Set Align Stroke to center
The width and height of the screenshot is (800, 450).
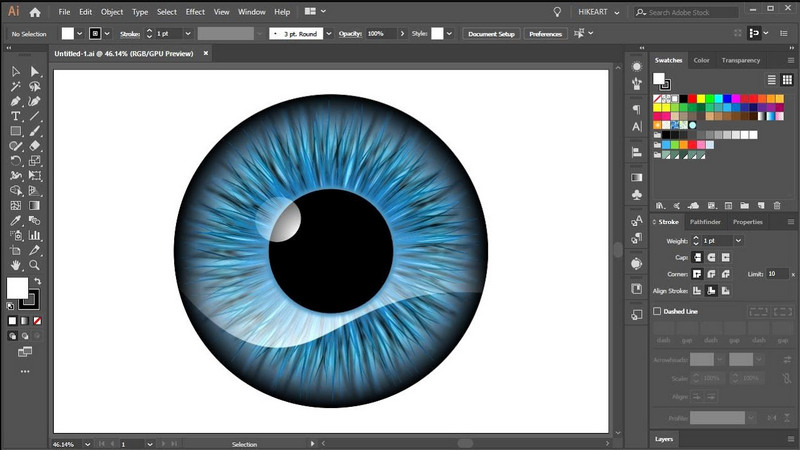[x=697, y=290]
